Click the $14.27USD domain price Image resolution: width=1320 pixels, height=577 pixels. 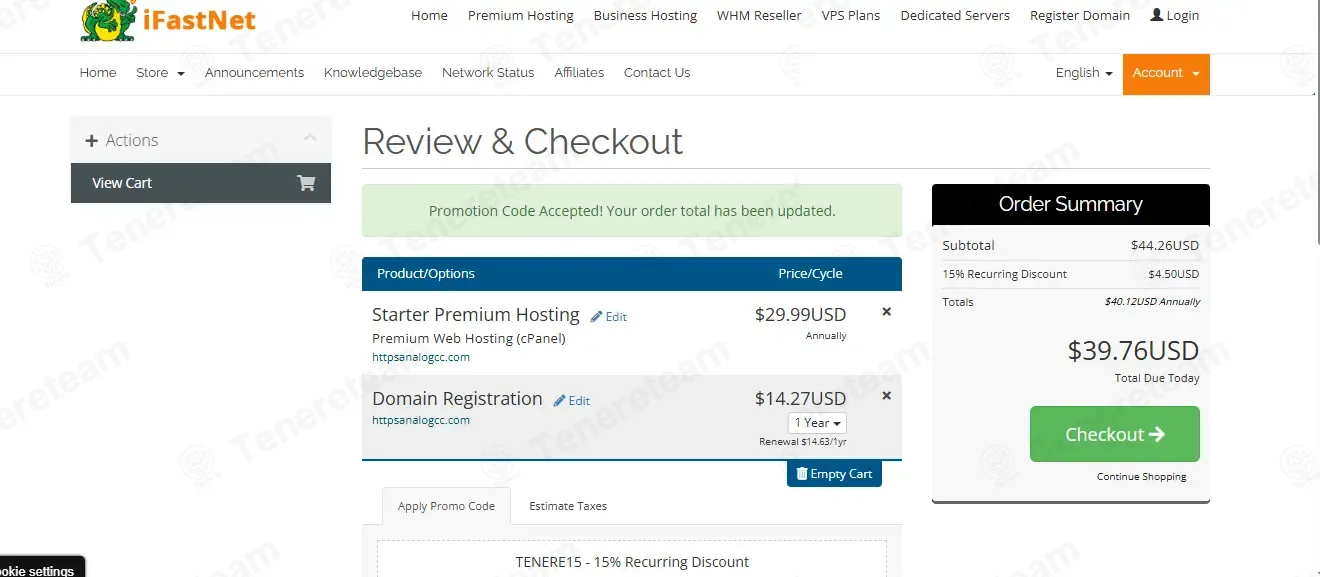800,399
